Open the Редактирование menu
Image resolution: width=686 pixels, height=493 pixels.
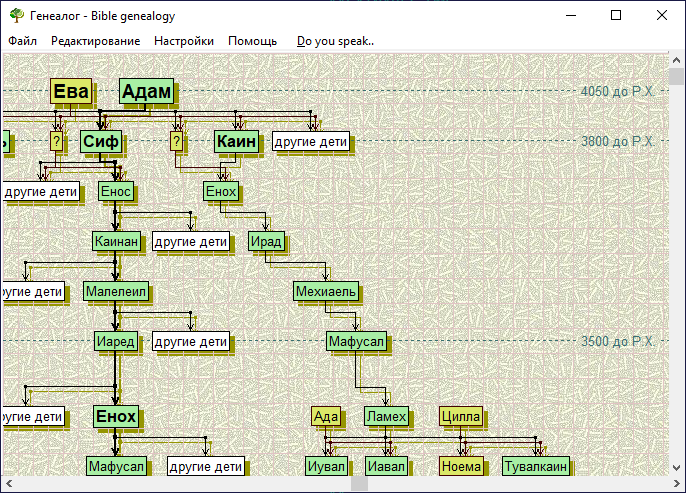[x=95, y=41]
